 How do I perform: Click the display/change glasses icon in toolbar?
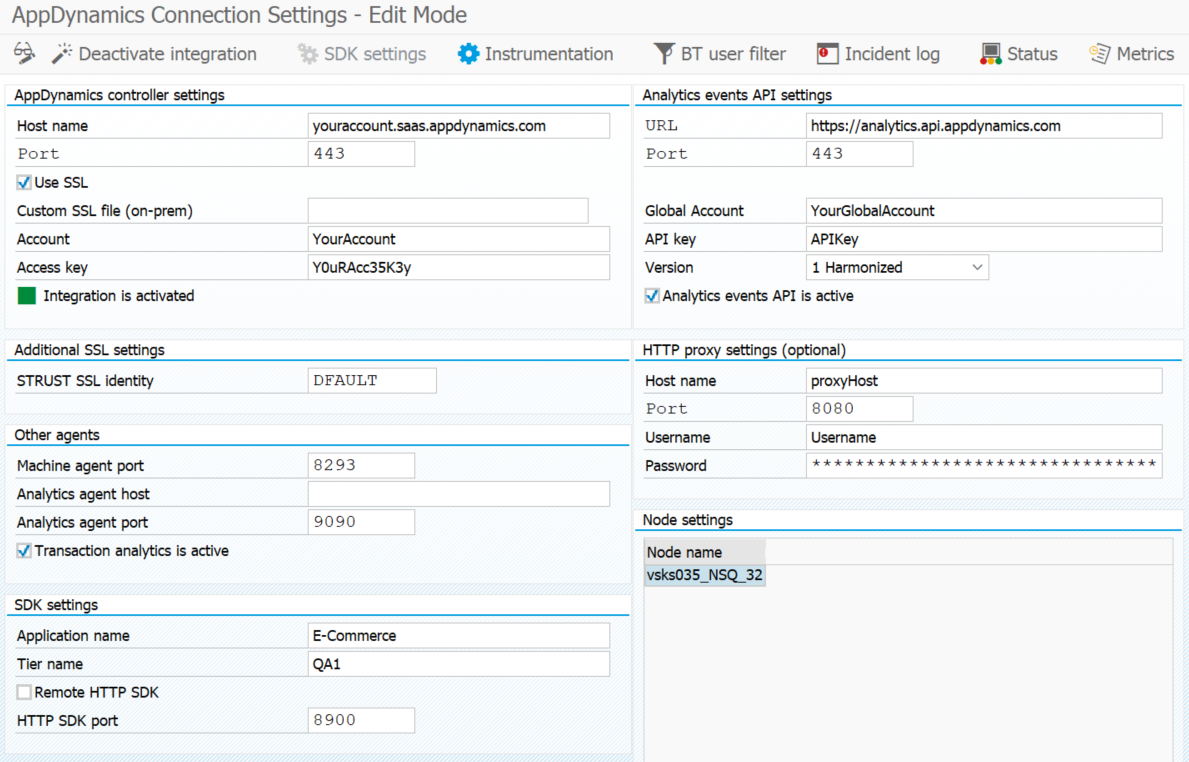[24, 53]
